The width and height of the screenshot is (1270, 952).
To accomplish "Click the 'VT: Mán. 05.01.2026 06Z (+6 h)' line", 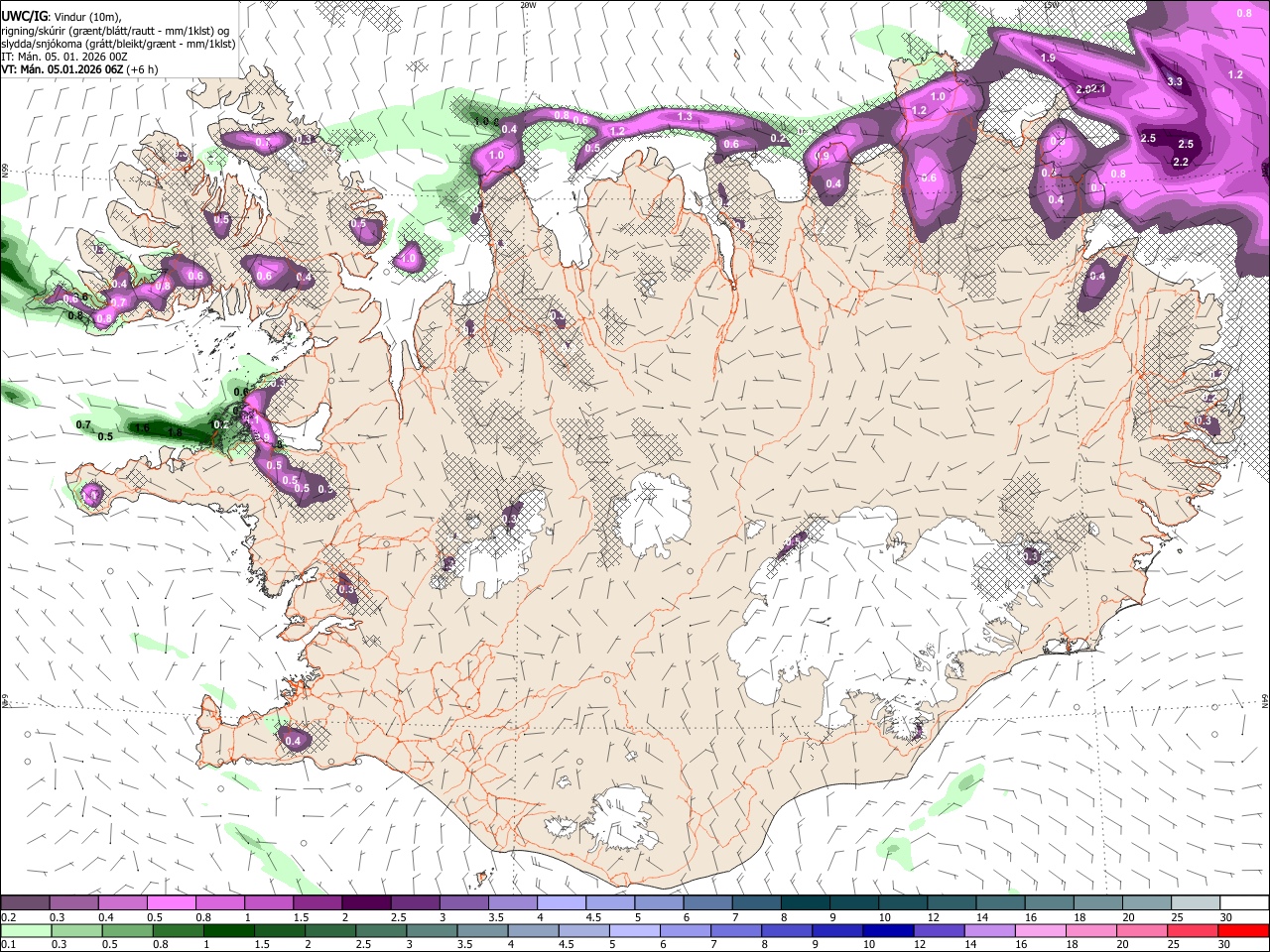I will [79, 69].
